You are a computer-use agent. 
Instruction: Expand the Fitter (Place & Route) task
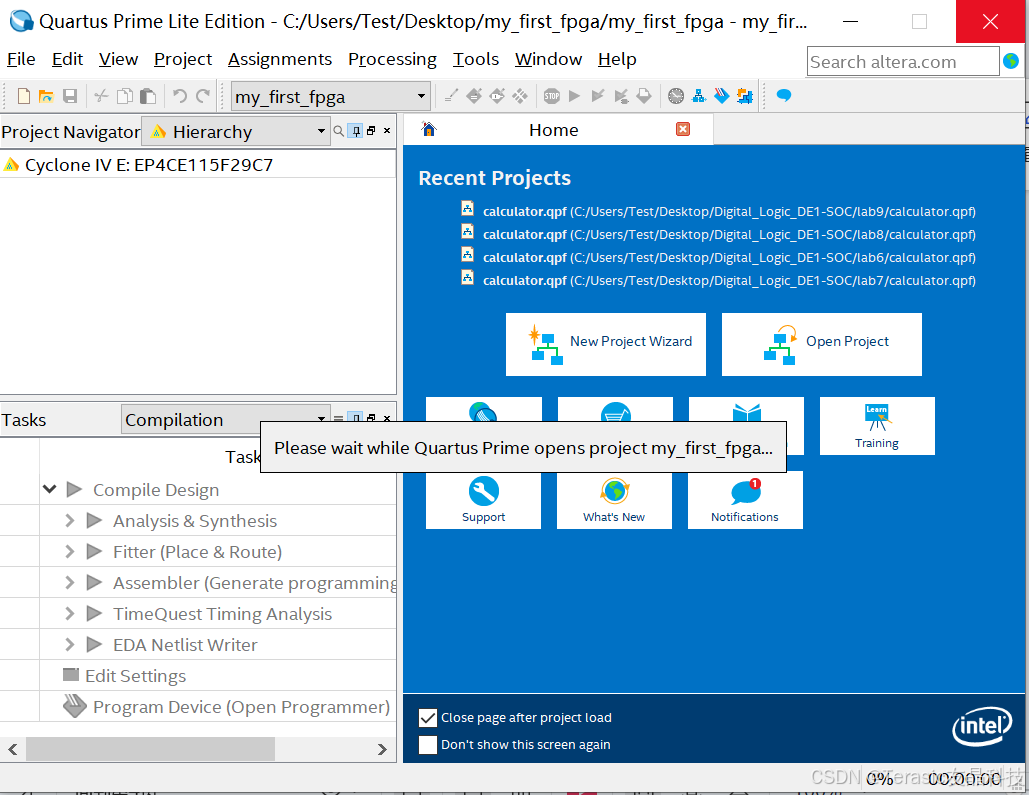click(x=70, y=551)
